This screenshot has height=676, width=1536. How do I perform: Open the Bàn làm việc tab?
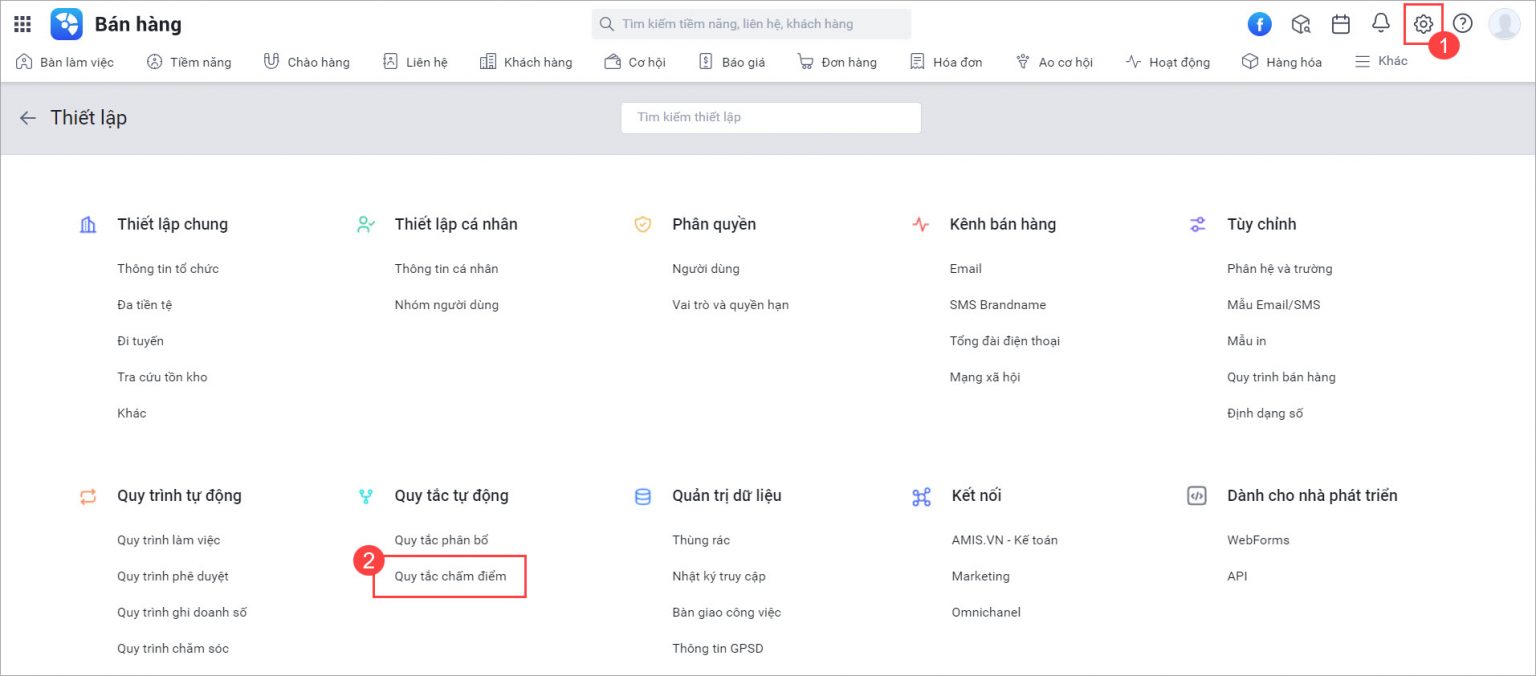tap(66, 62)
